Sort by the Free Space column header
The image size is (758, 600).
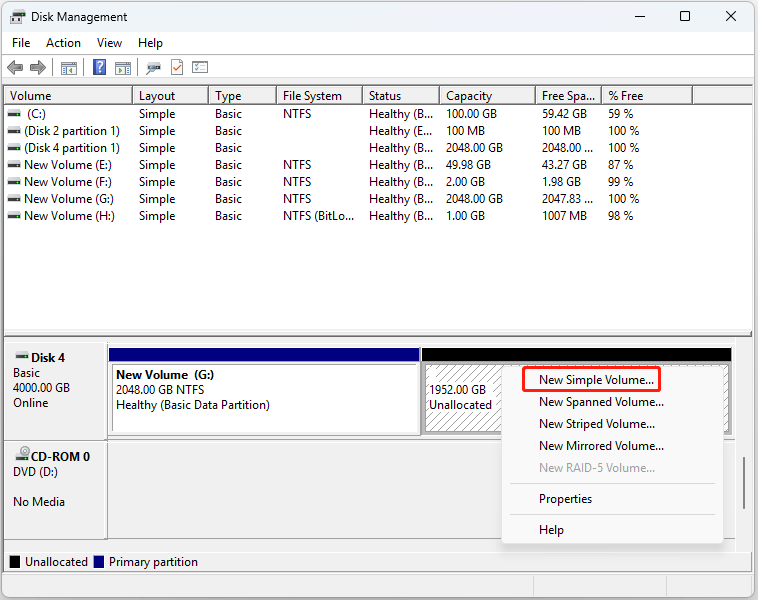pos(568,96)
